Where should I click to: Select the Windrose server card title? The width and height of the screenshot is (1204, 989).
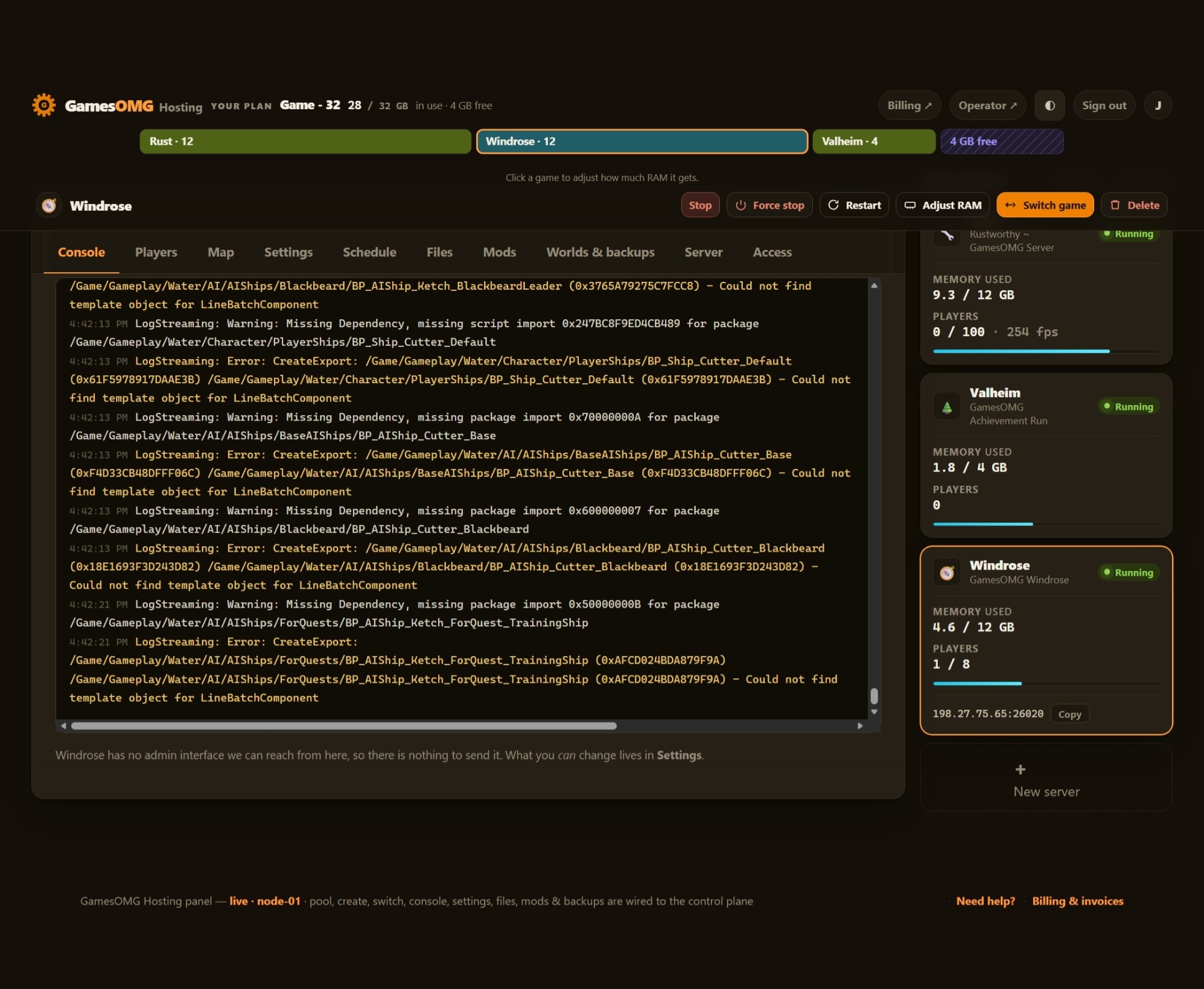(1000, 565)
